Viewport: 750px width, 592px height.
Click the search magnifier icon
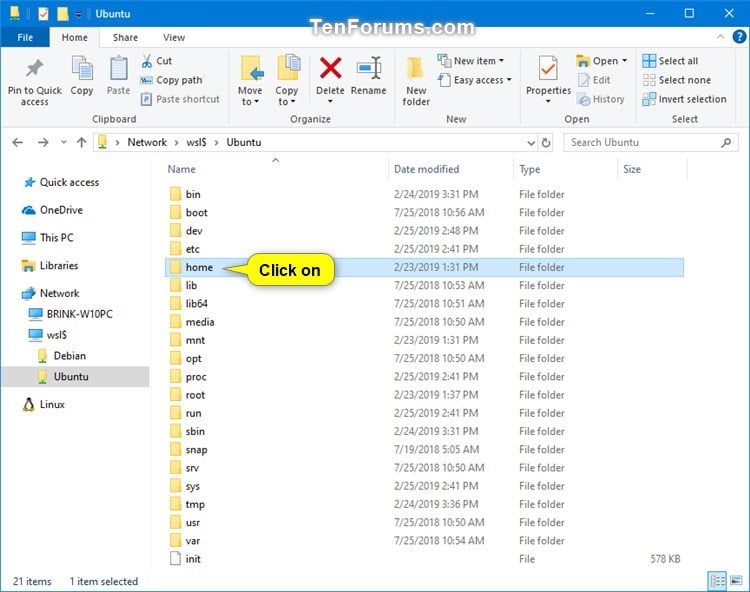(x=726, y=143)
